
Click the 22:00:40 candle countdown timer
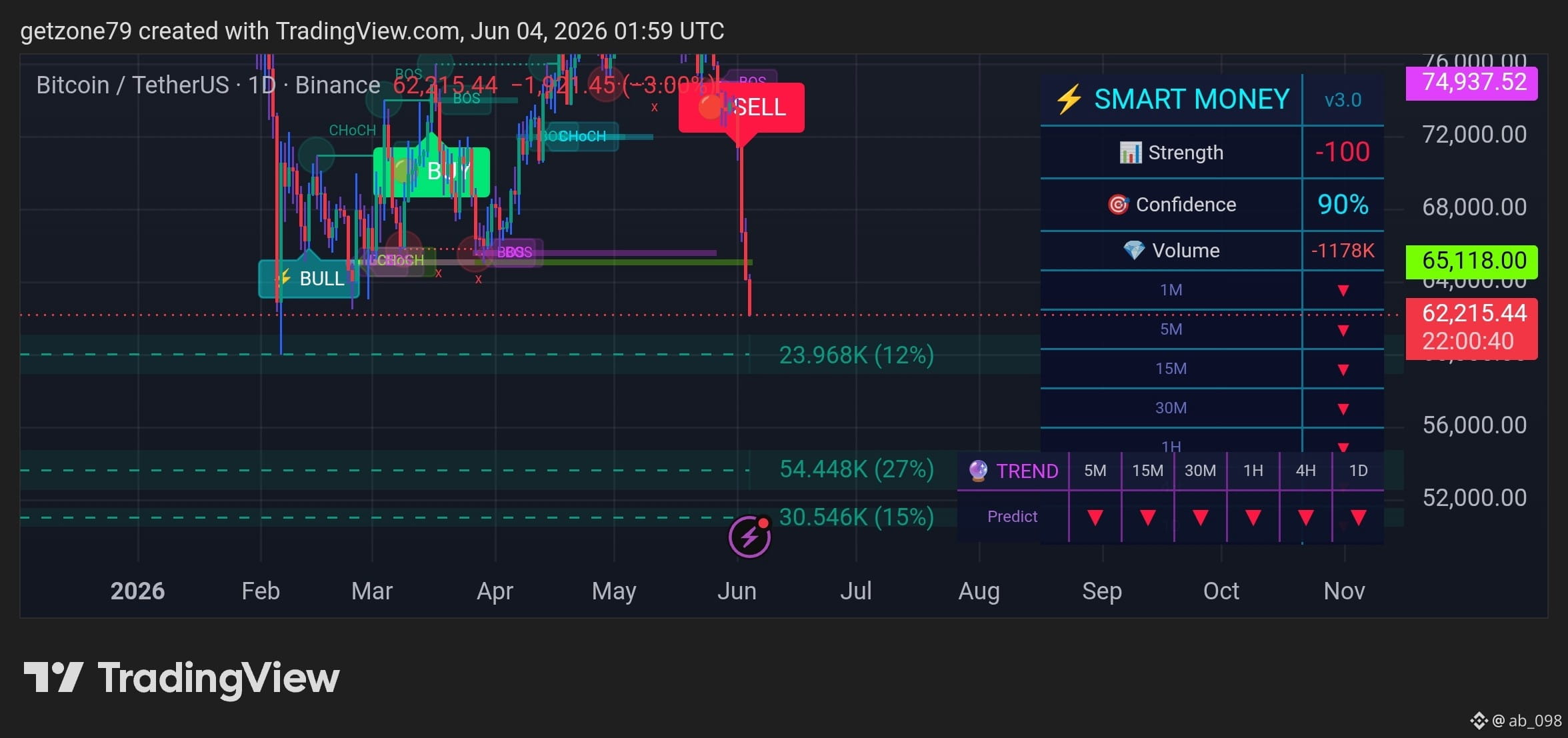click(x=1468, y=342)
